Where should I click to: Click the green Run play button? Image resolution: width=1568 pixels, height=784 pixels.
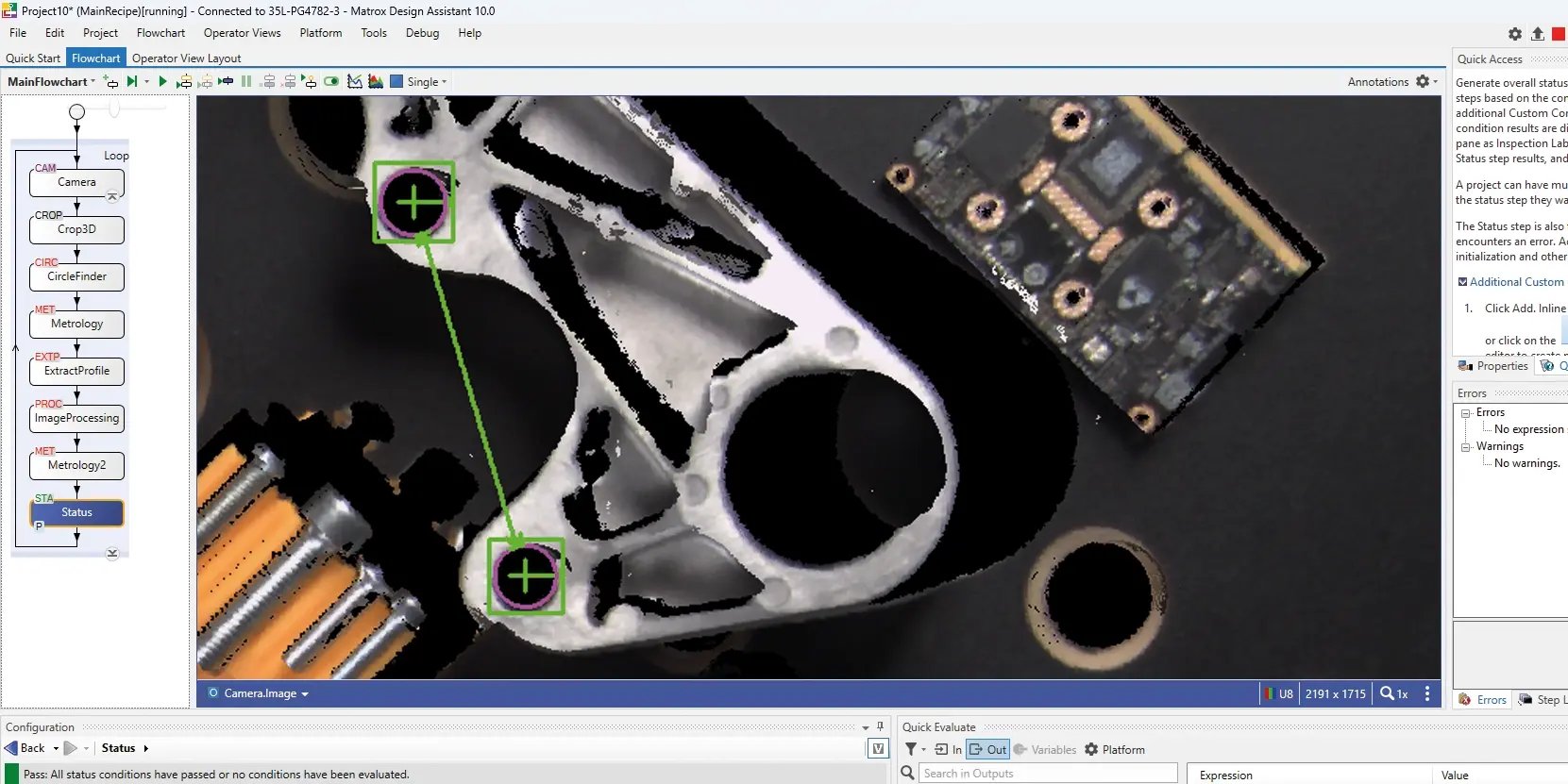pyautogui.click(x=162, y=81)
